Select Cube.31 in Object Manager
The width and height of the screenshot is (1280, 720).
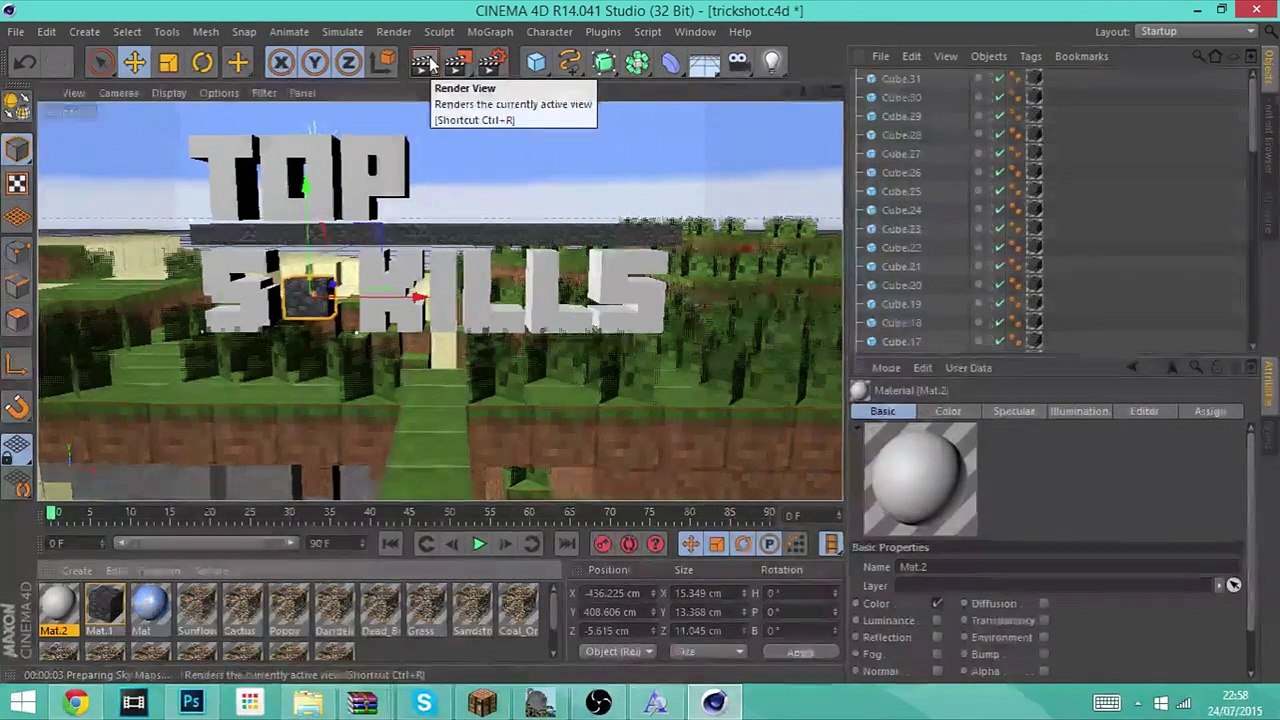point(901,79)
